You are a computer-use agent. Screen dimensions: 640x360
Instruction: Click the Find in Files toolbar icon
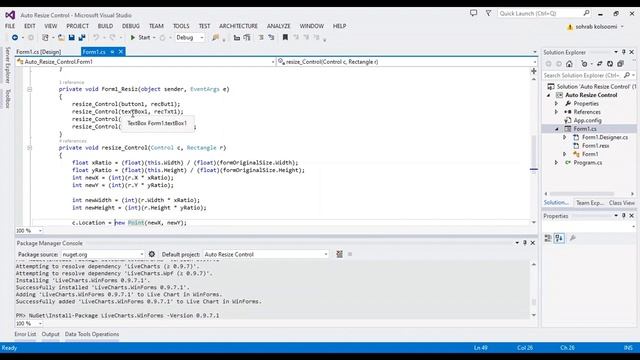click(x=216, y=38)
